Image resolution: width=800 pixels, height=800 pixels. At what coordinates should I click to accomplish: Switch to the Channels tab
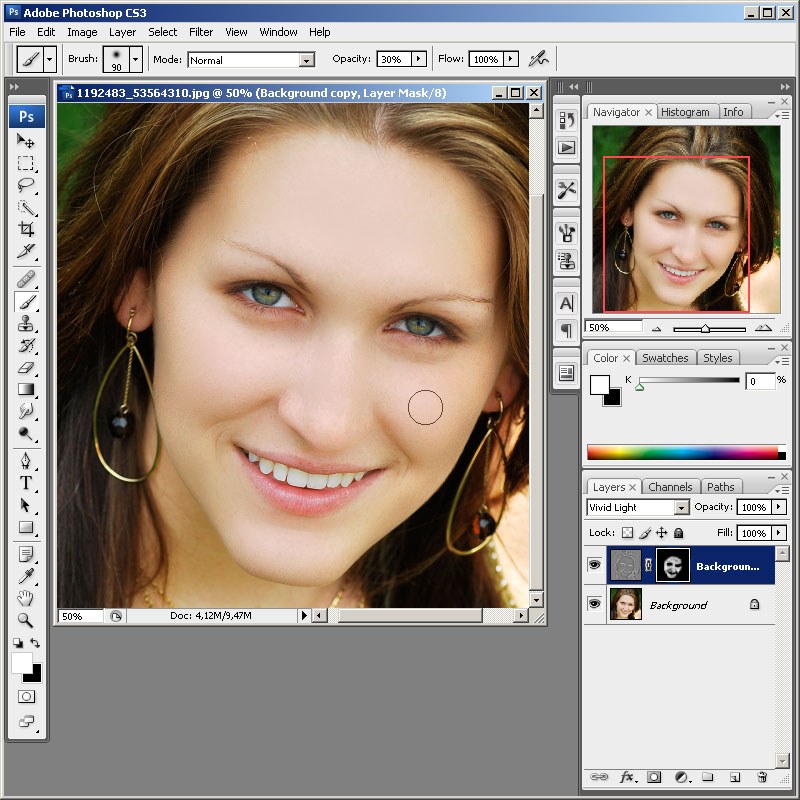[x=670, y=487]
